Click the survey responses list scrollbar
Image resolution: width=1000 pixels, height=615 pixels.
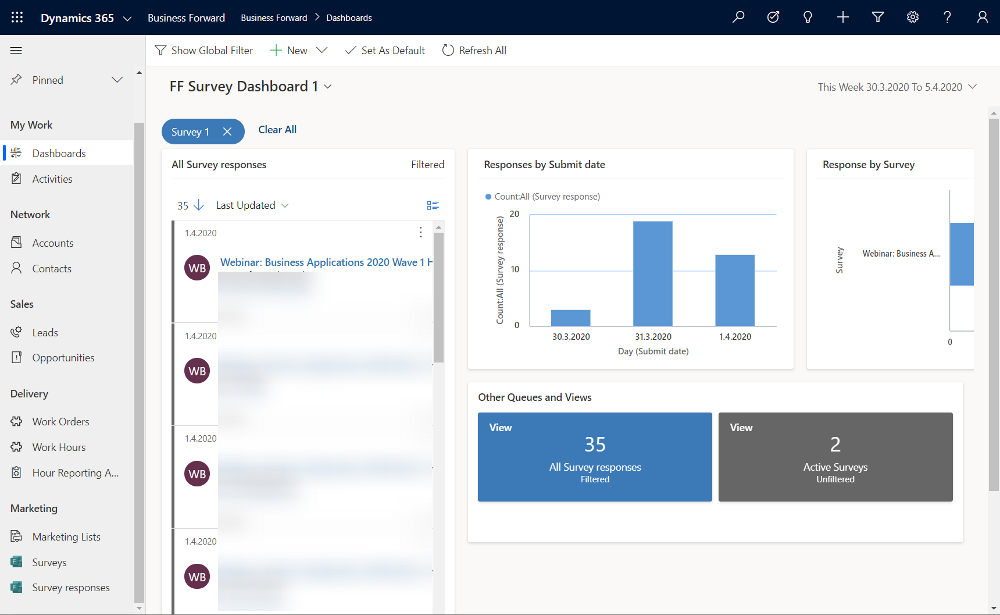tap(438, 297)
